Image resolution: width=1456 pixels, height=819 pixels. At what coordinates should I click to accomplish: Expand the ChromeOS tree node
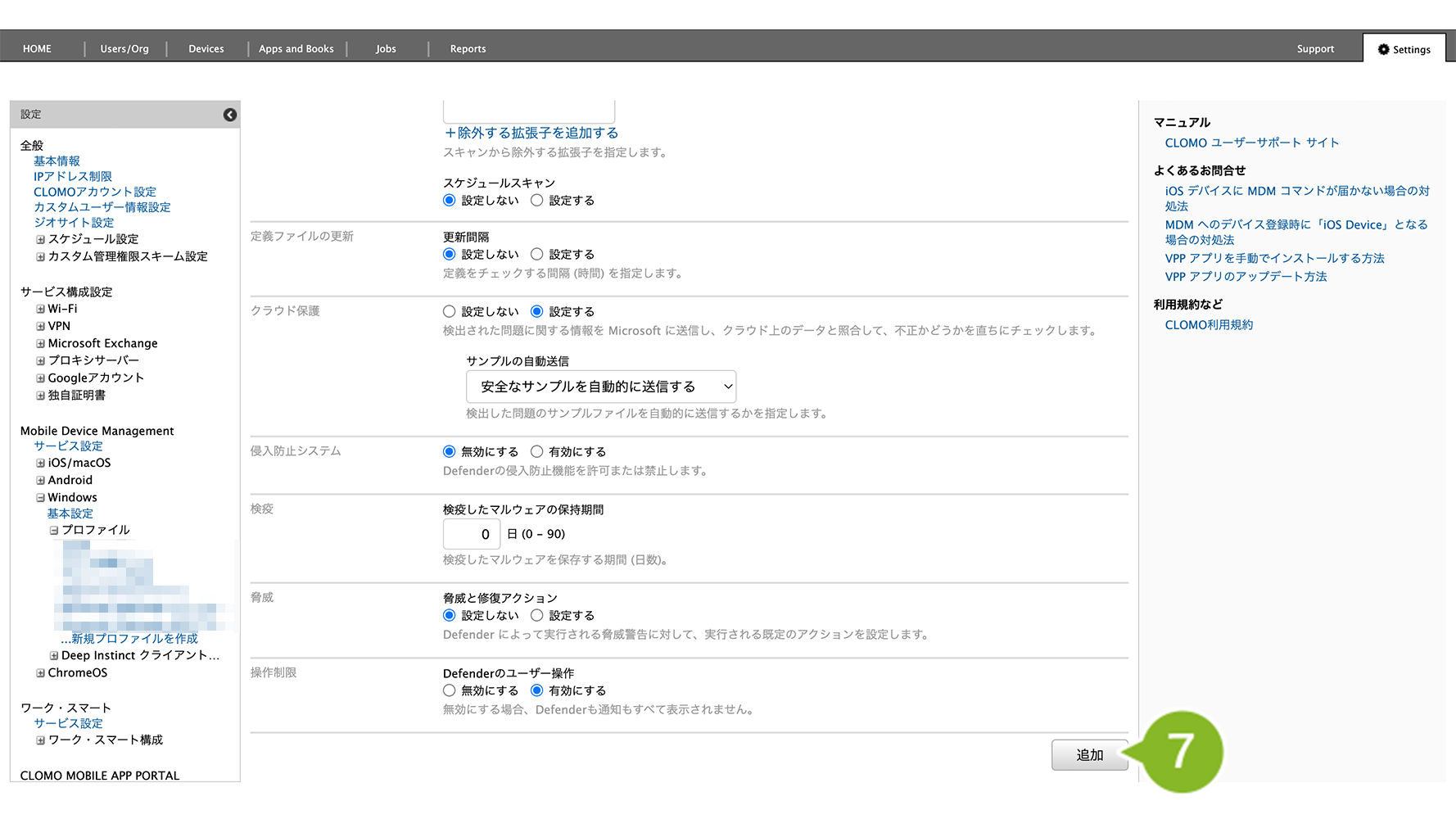[x=40, y=673]
